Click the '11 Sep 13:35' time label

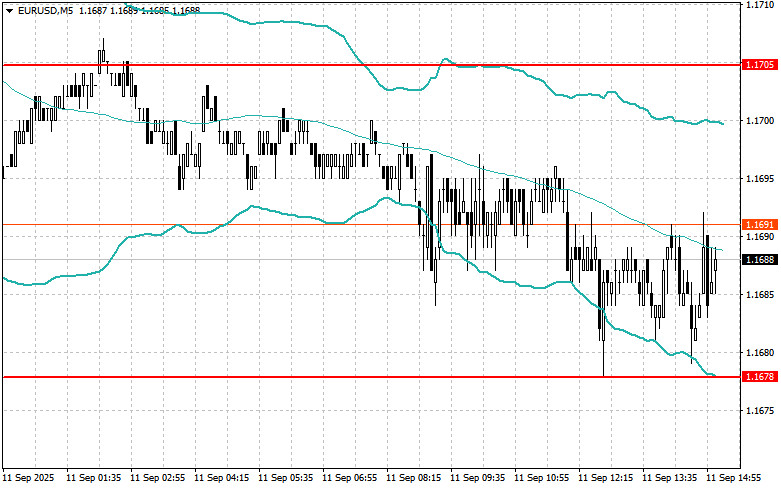click(670, 478)
